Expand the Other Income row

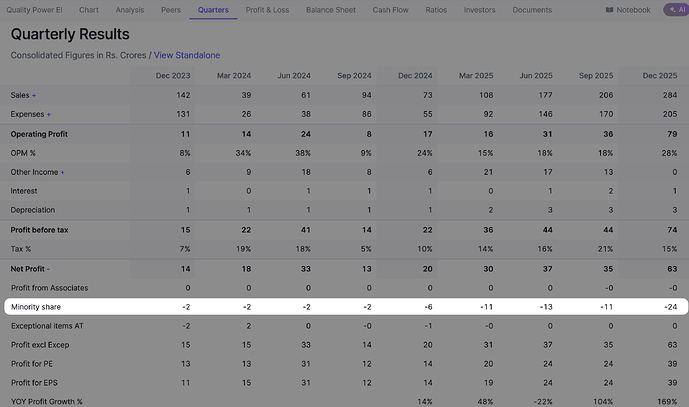[x=63, y=172]
